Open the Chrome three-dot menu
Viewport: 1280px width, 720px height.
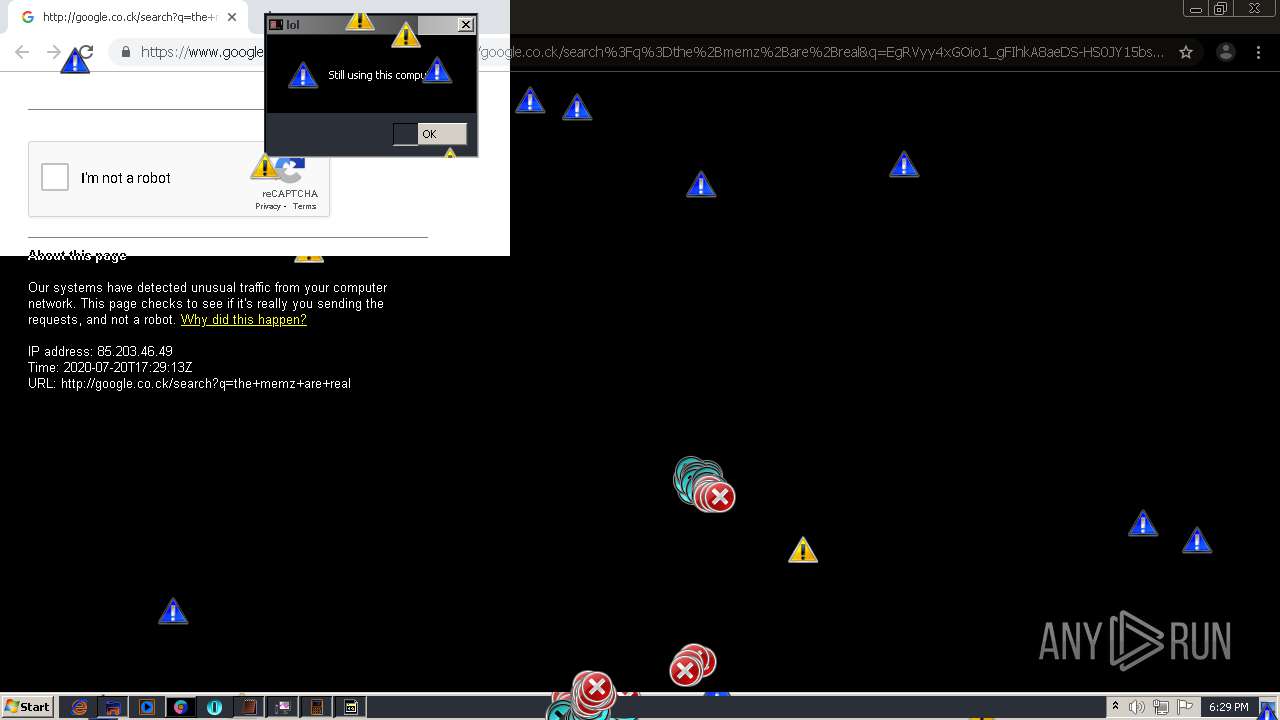tap(1258, 52)
